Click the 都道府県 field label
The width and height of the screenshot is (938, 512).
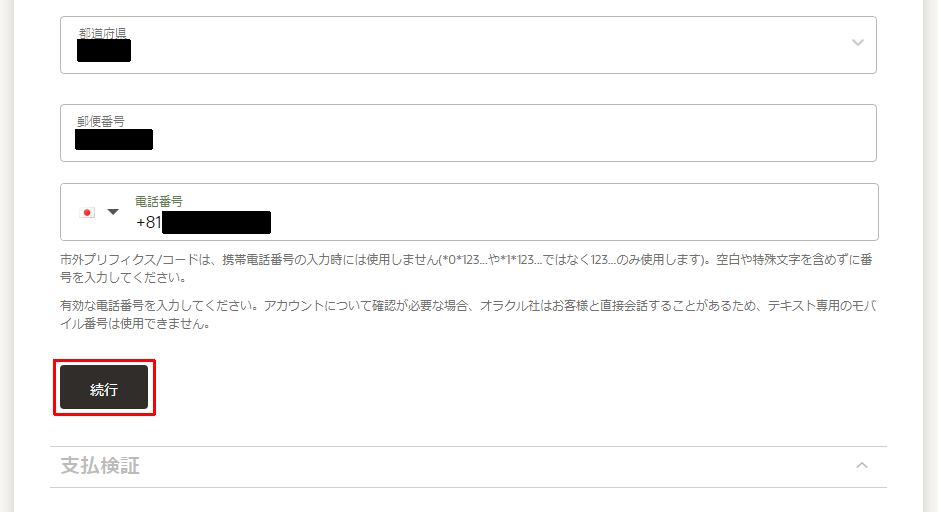click(102, 33)
